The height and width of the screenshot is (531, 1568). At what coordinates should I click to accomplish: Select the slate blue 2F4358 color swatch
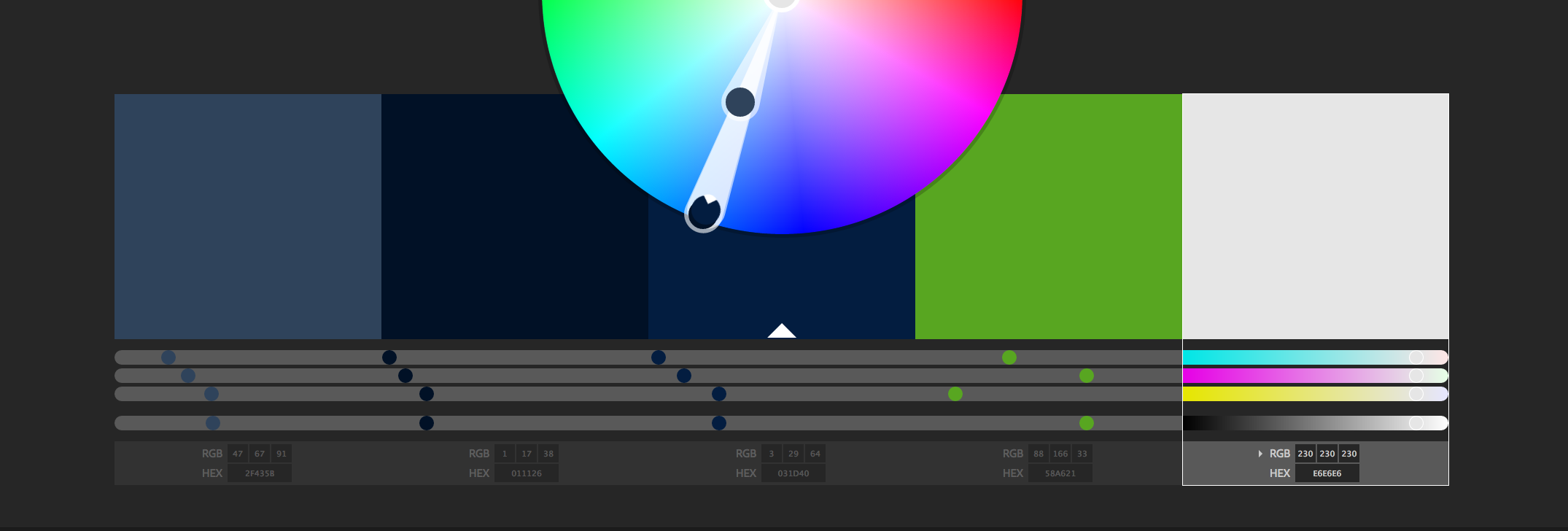(248, 217)
